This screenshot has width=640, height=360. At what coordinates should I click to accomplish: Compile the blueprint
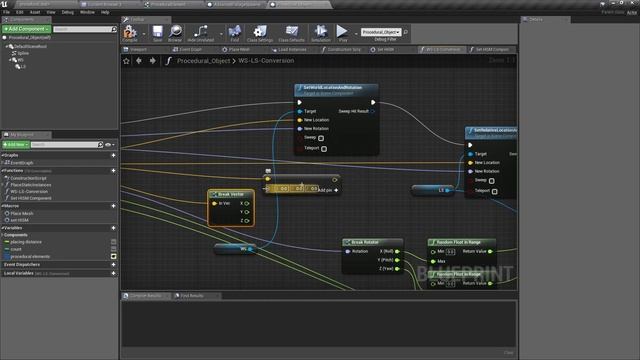(130, 33)
